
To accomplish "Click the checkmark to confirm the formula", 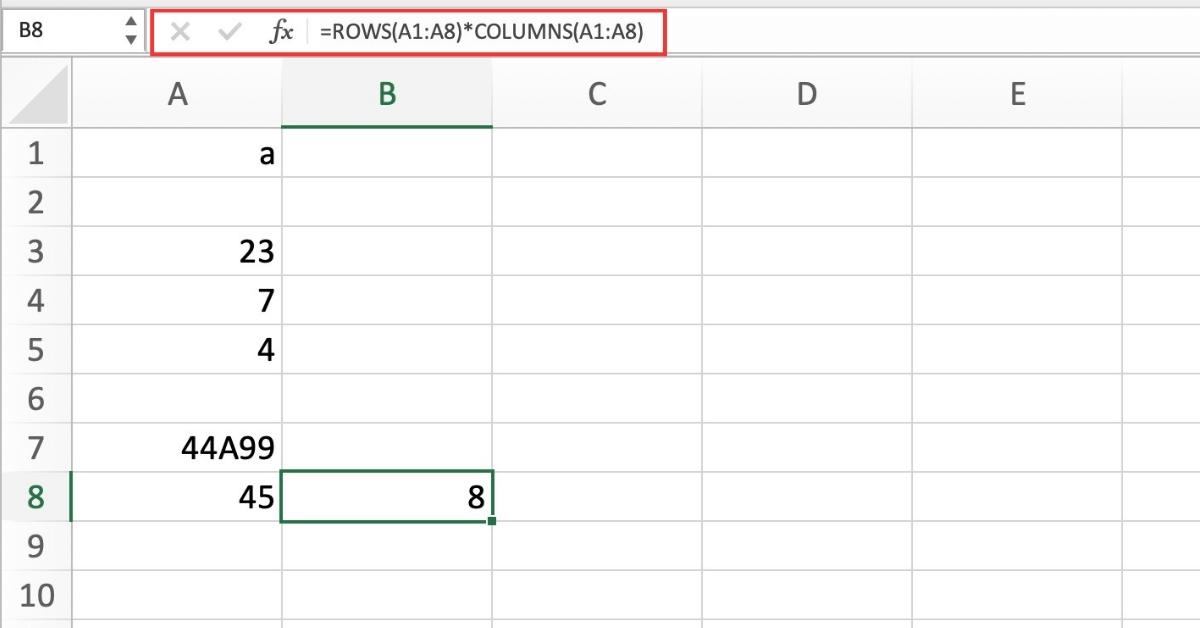I will [228, 31].
